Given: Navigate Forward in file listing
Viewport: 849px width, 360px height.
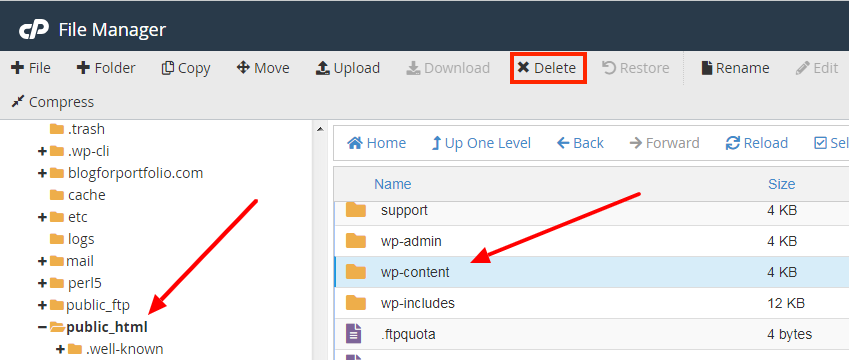Looking at the screenshot, I should (x=664, y=143).
